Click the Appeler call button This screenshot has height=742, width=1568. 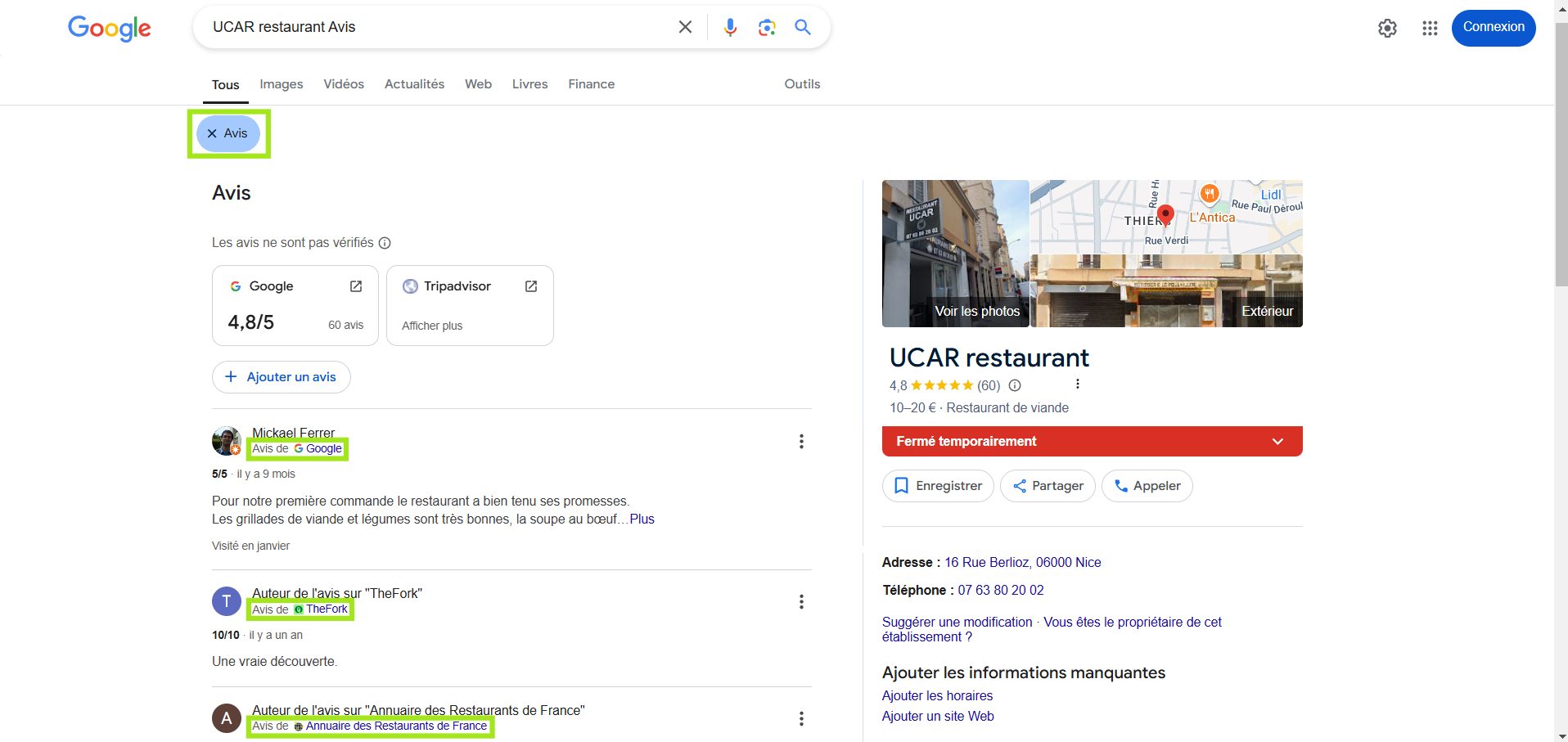[x=1147, y=486]
